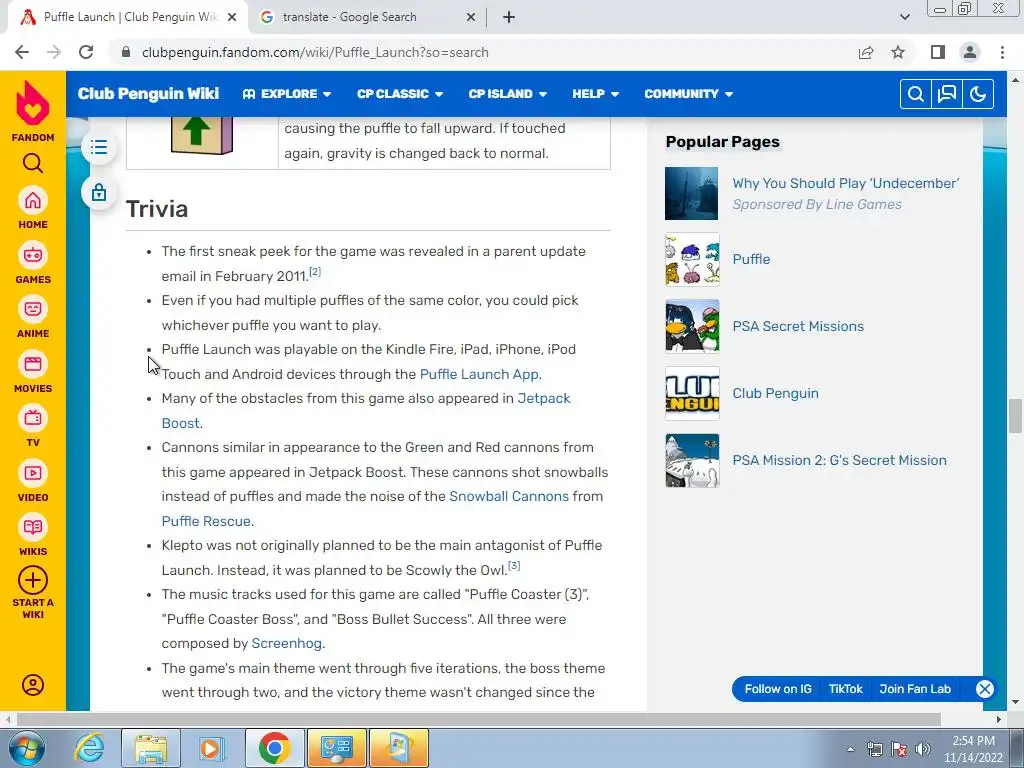1024x768 pixels.
Task: Click browser back arrow
Action: [22, 52]
